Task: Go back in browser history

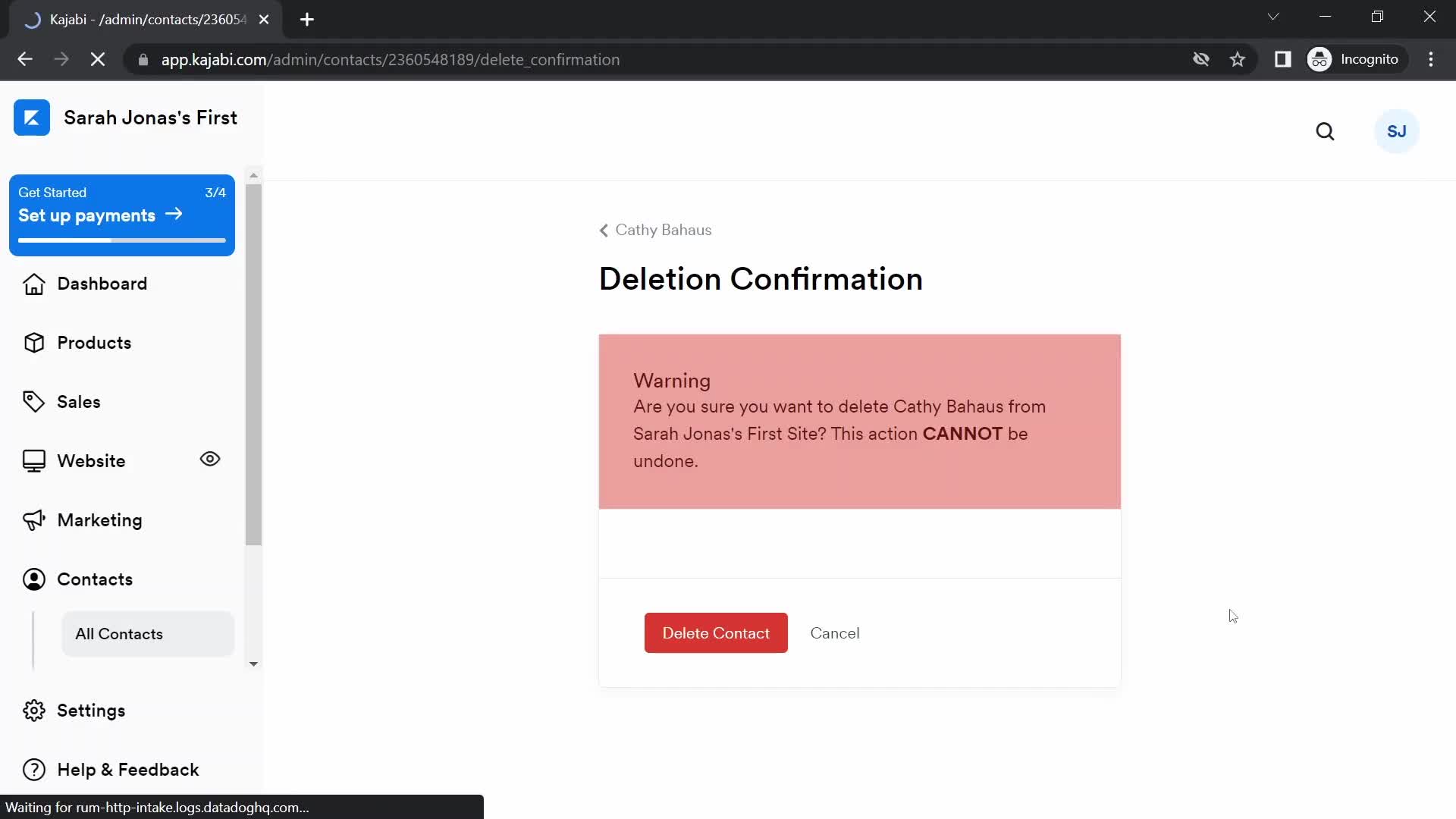Action: (25, 59)
